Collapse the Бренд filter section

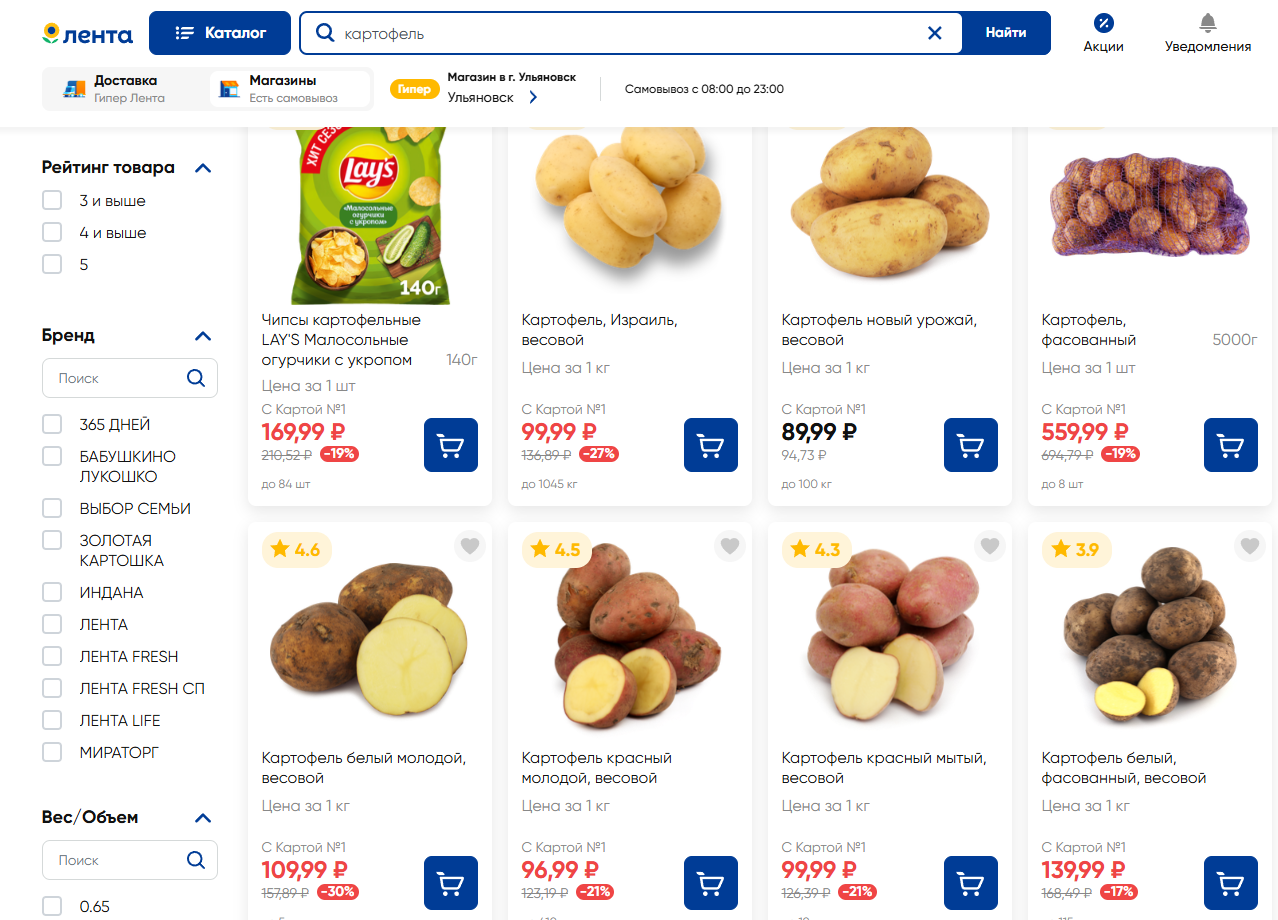click(x=203, y=336)
